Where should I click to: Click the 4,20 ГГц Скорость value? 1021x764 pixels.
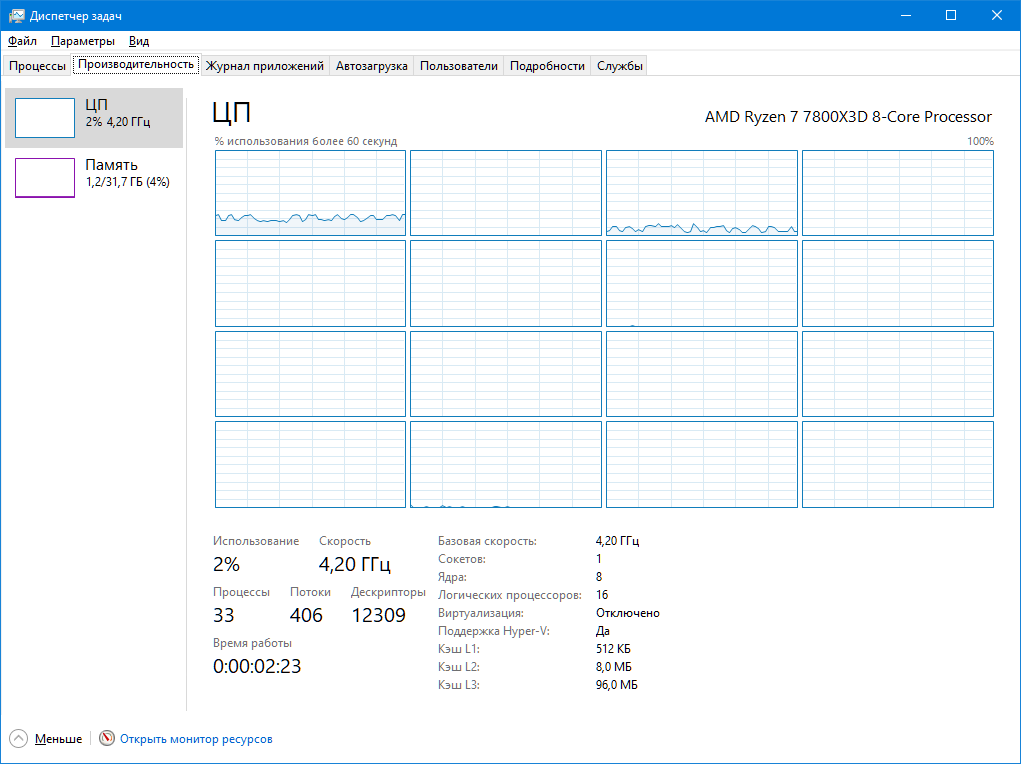pyautogui.click(x=354, y=563)
